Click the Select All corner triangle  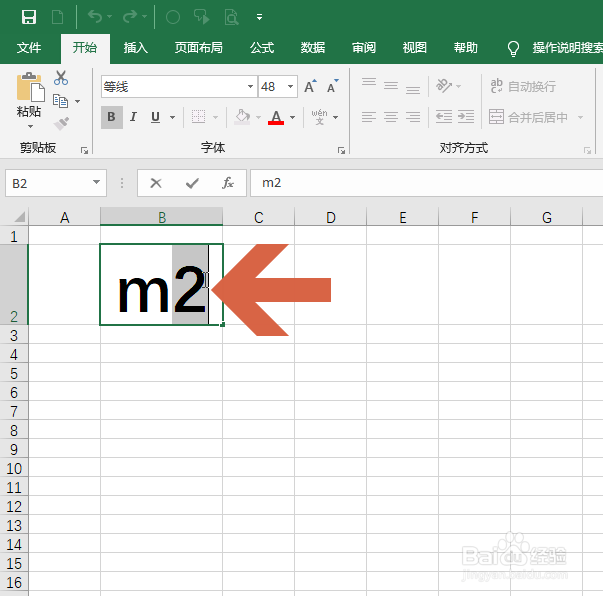coord(19,217)
